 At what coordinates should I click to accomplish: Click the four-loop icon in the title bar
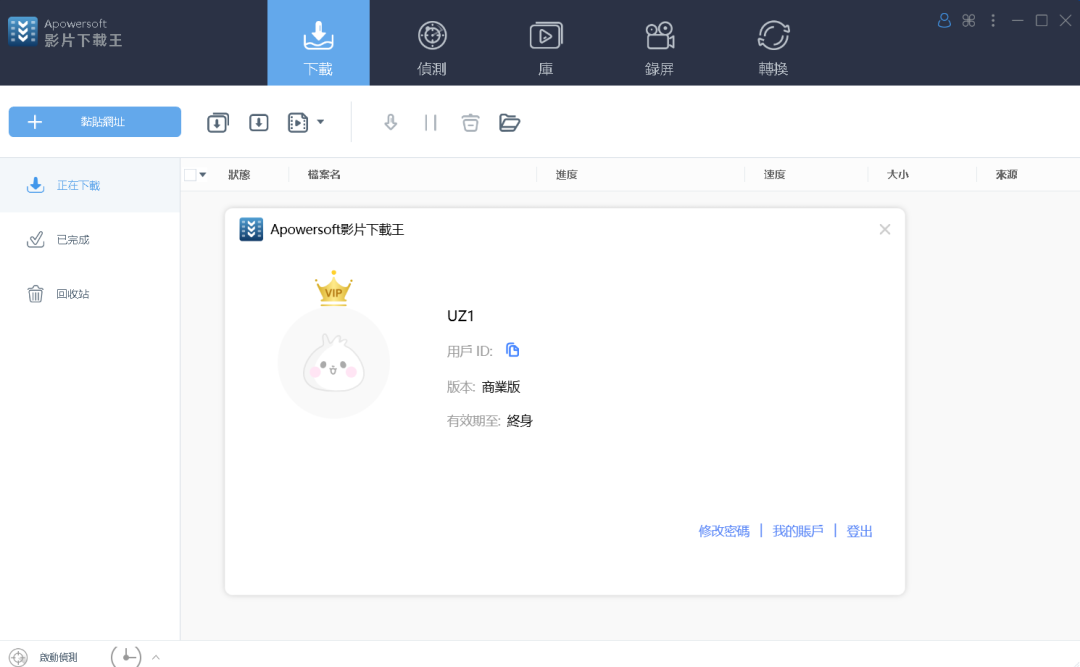[968, 21]
